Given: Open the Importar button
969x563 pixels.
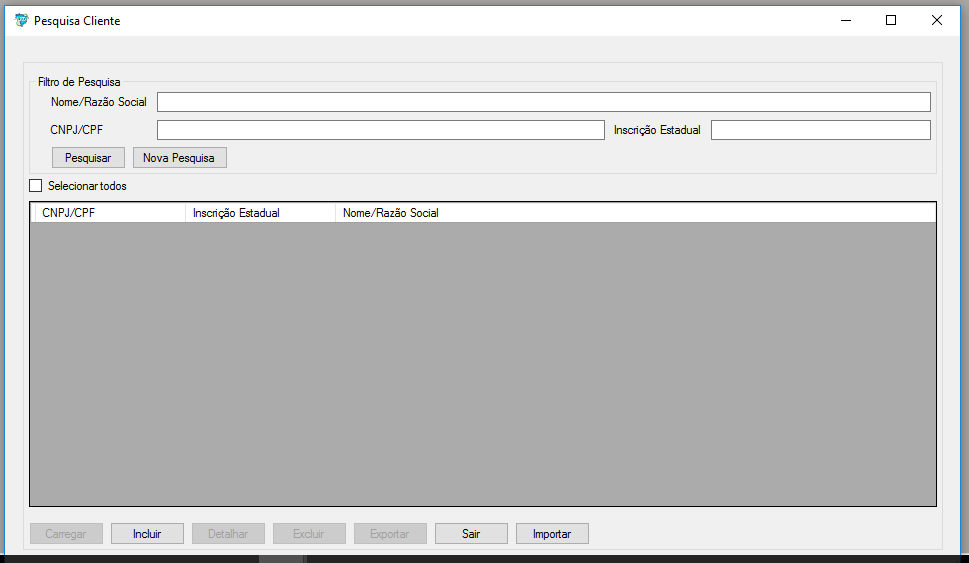Looking at the screenshot, I should click(552, 533).
